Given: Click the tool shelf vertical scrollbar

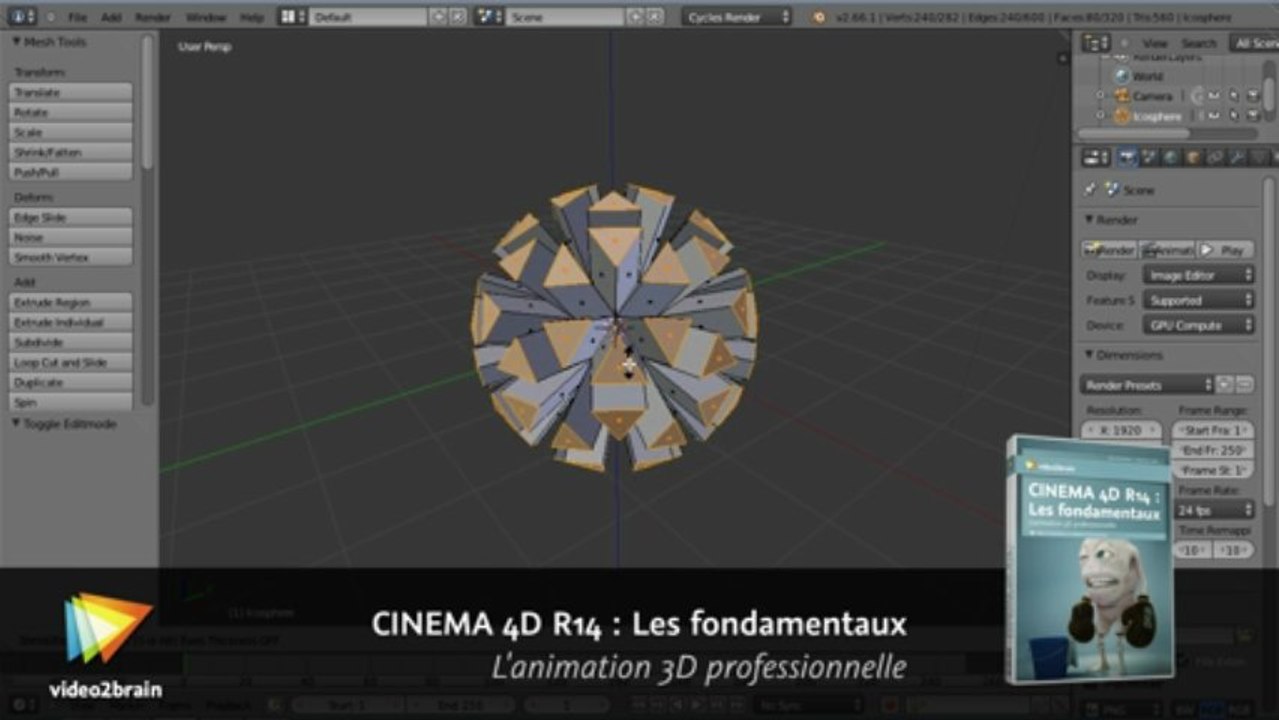Looking at the screenshot, I should coord(148,100).
